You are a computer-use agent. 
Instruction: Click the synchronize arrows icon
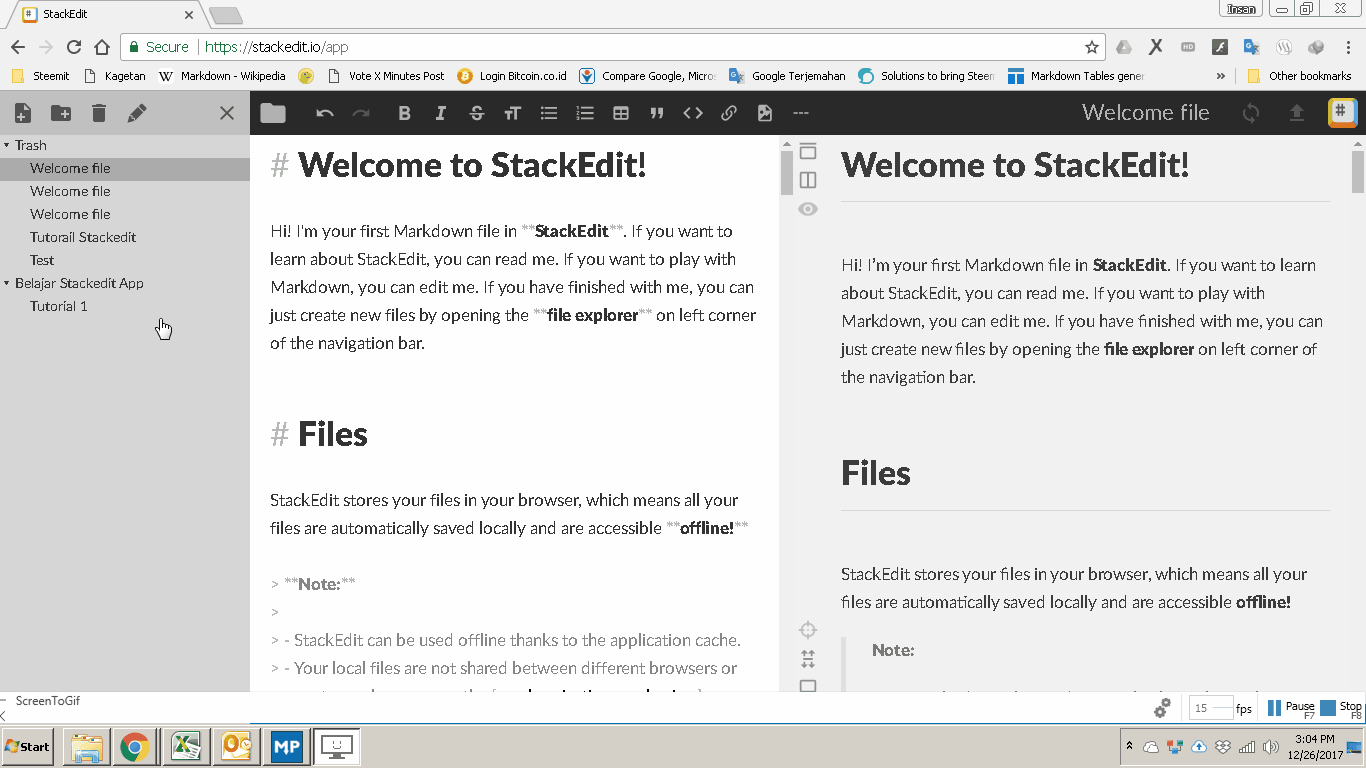pyautogui.click(x=1251, y=113)
